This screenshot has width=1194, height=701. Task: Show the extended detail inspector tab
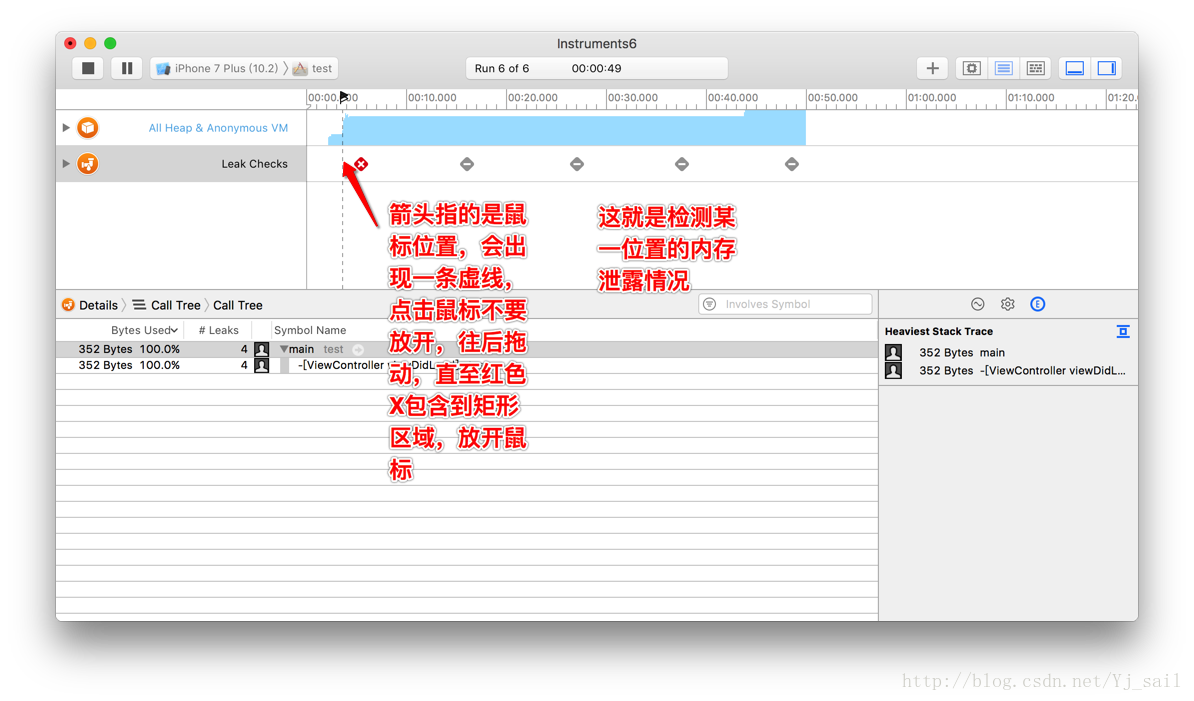click(1038, 304)
